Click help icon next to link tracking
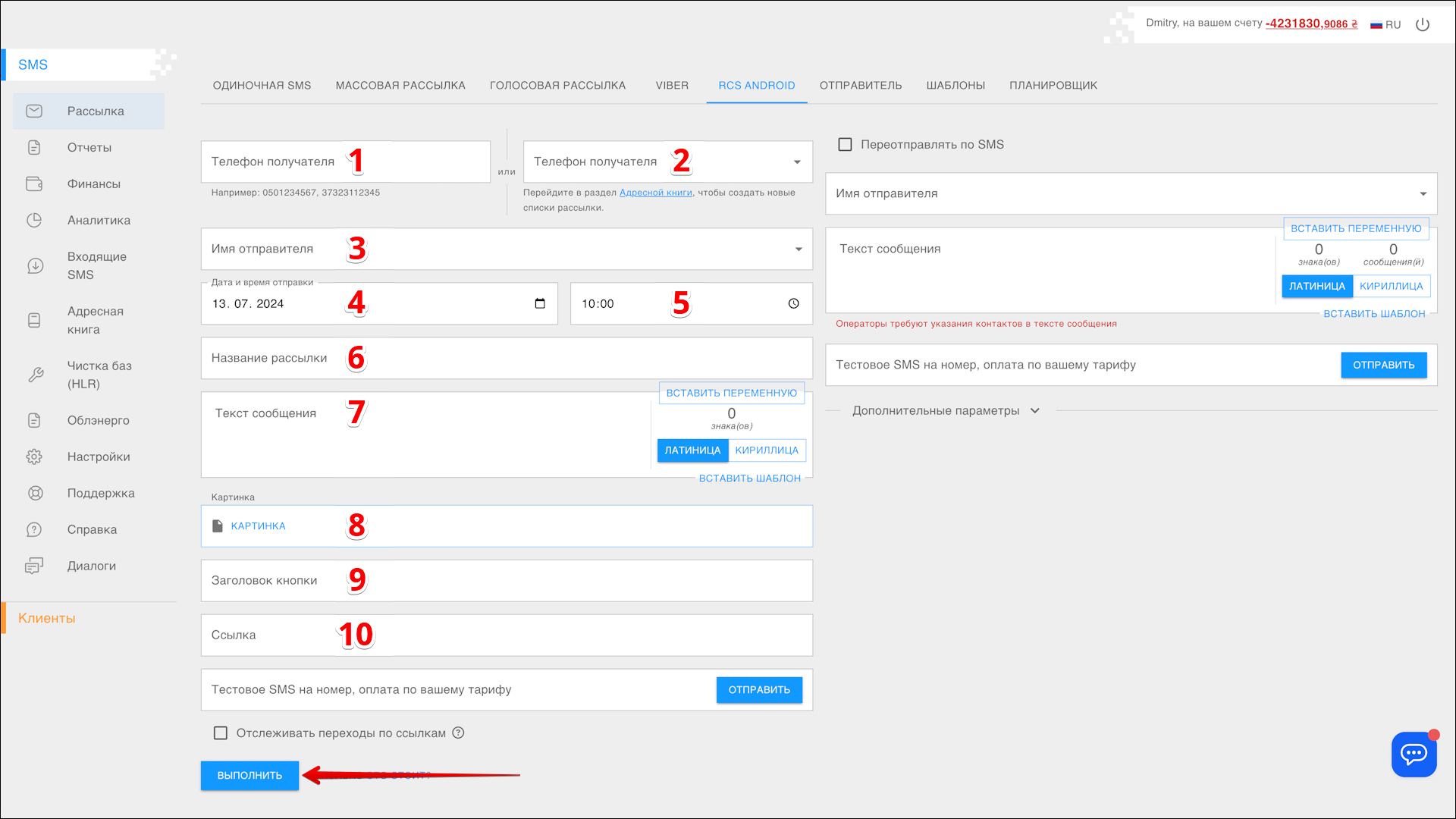Viewport: 1456px width, 819px height. click(x=458, y=733)
